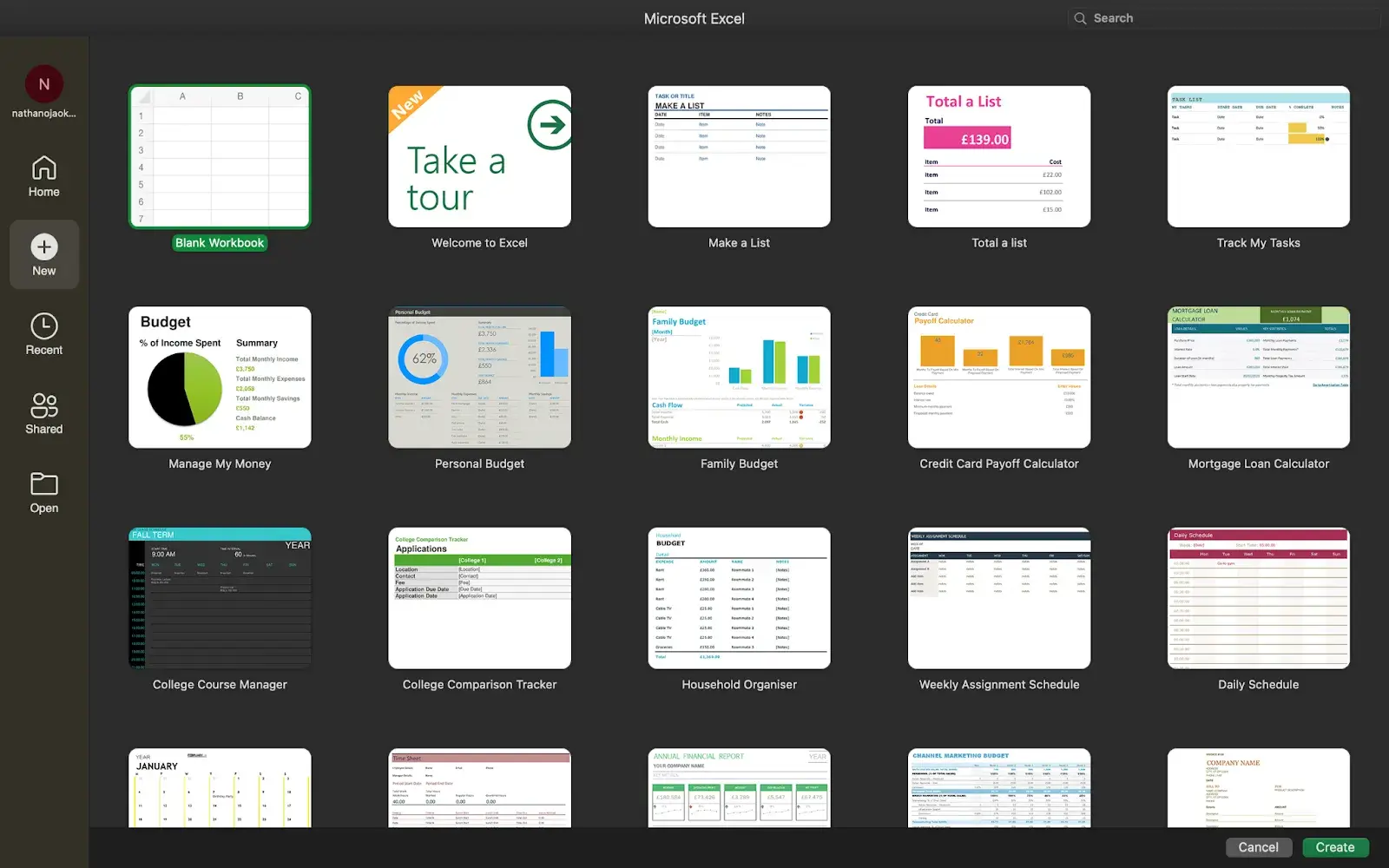The image size is (1389, 868).
Task: Select the Personal Budget template
Action: 480,378
